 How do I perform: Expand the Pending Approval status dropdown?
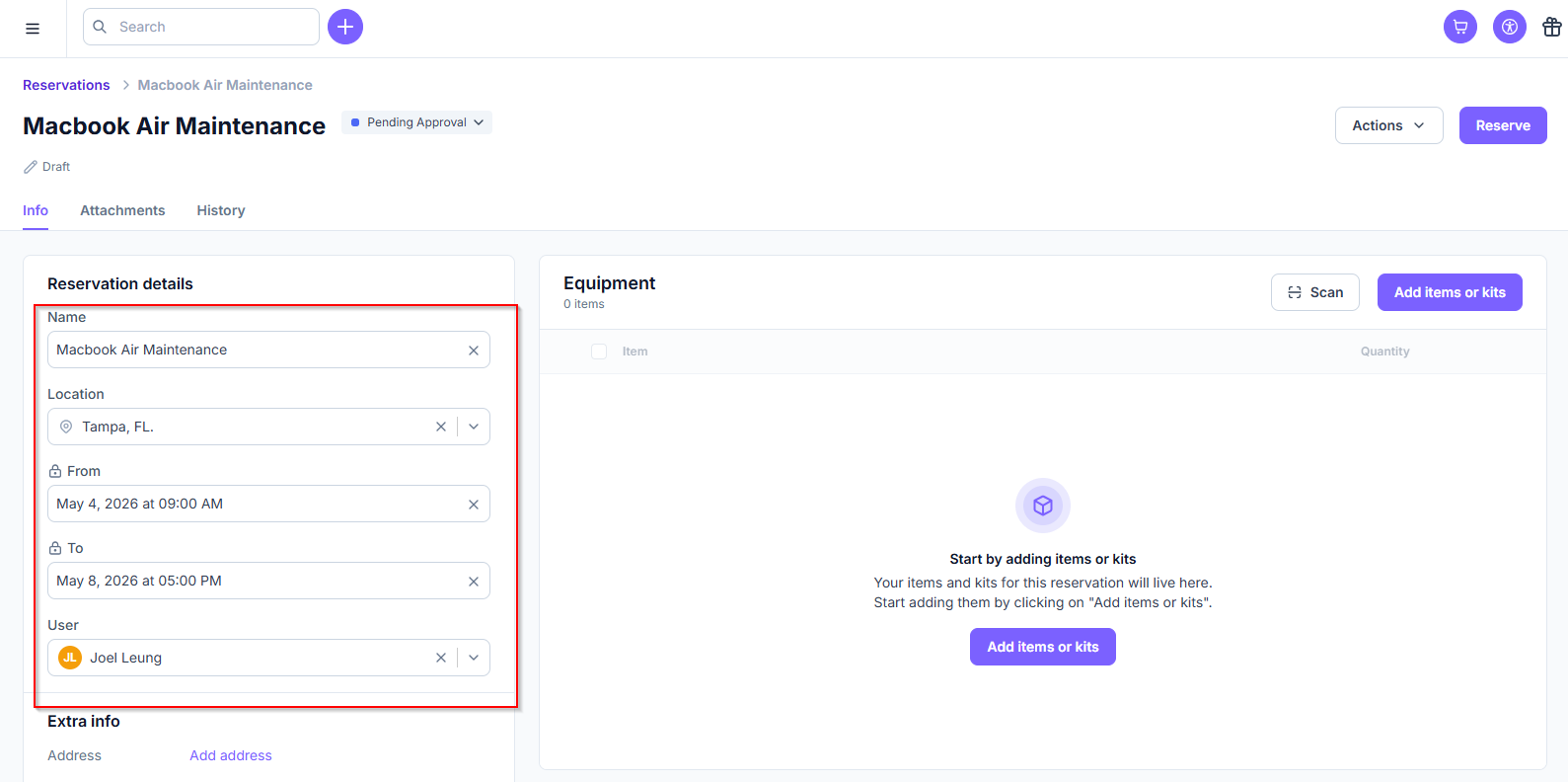[417, 122]
